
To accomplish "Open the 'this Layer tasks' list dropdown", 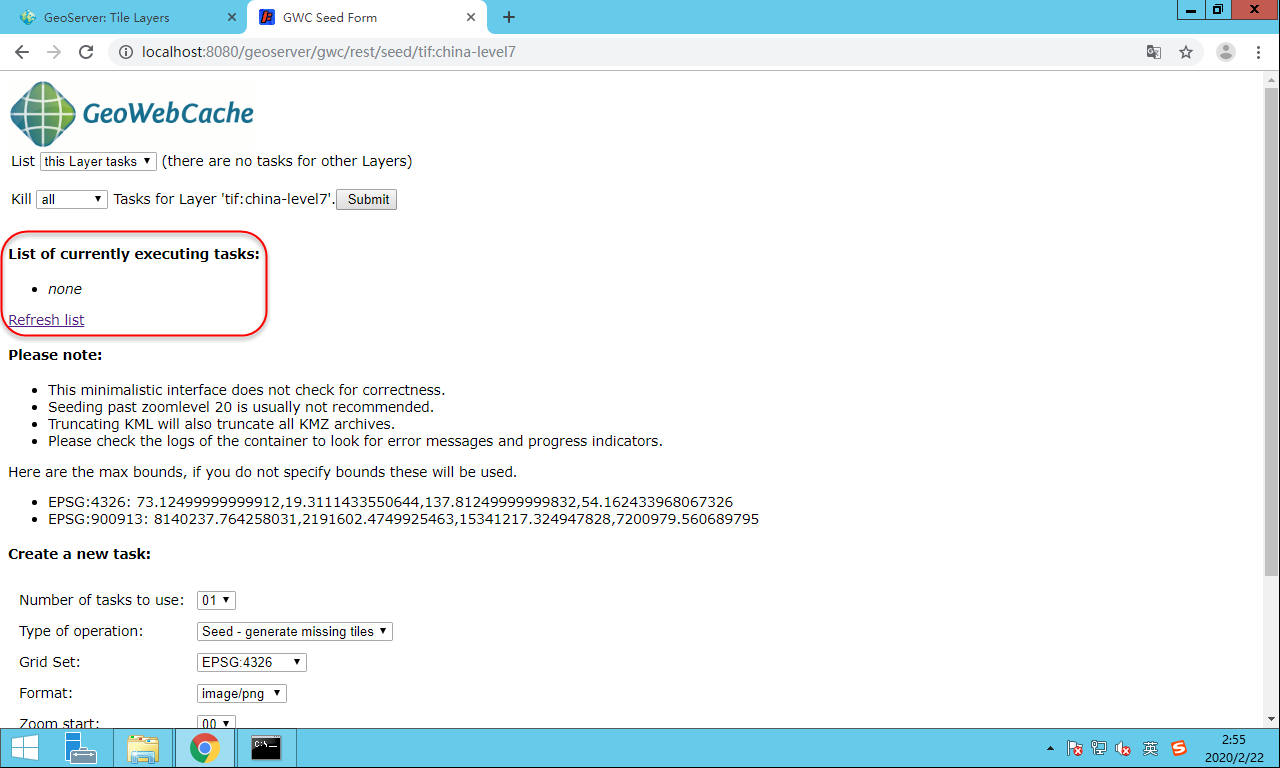I will [98, 161].
